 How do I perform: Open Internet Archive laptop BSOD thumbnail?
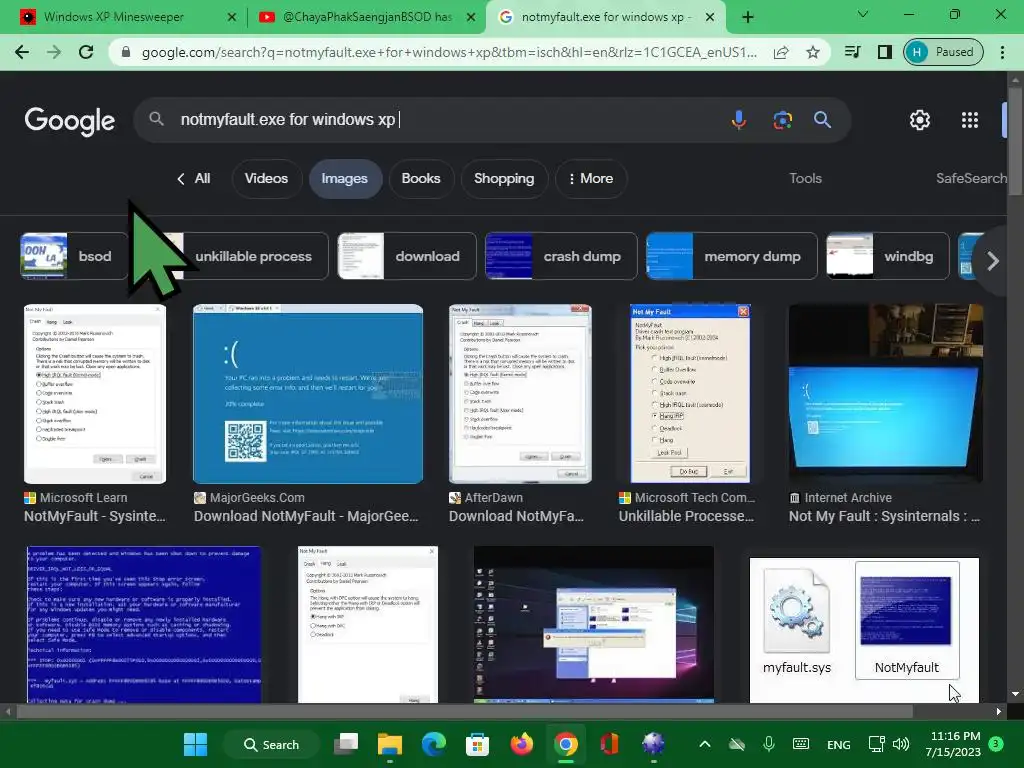point(886,394)
